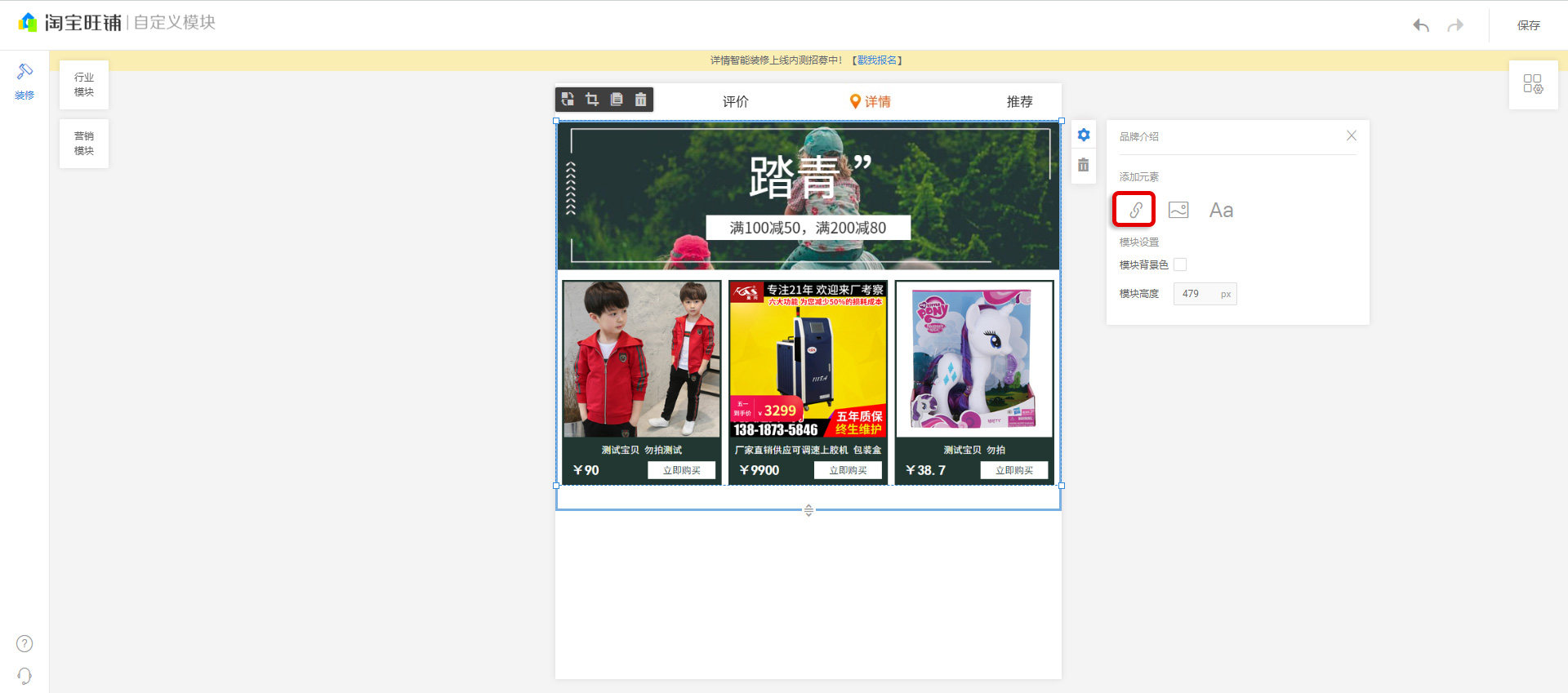
Task: Click 立即购买 under the ¥38.7 product
Action: (x=1014, y=470)
